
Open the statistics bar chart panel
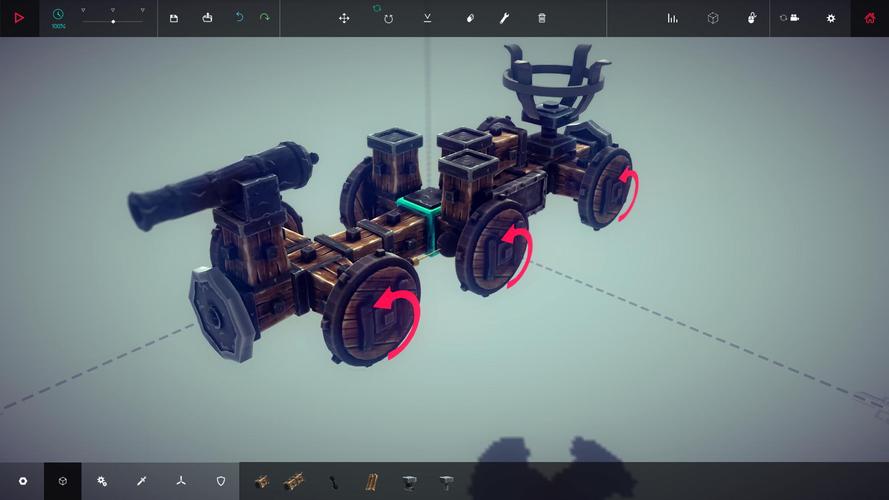[672, 18]
